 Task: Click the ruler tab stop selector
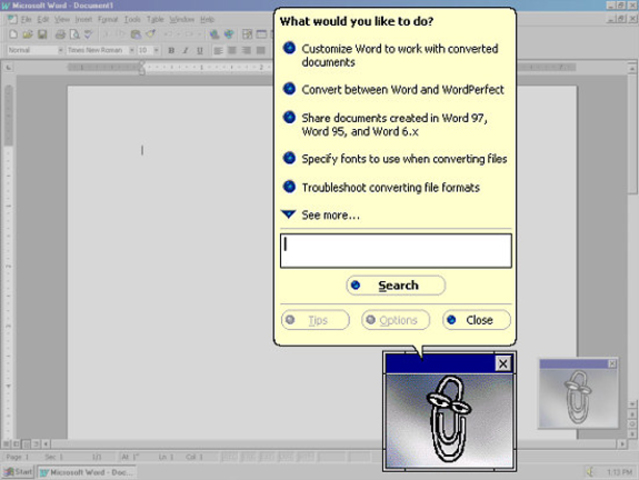click(x=8, y=68)
